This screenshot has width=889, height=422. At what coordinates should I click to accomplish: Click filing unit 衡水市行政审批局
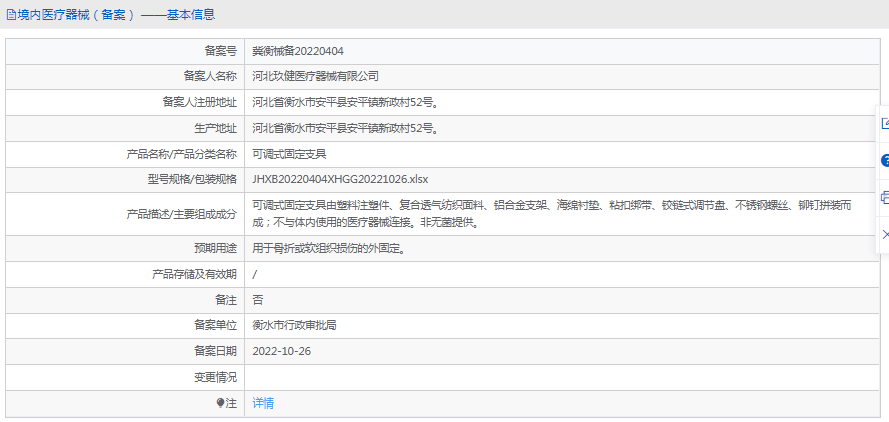[295, 326]
